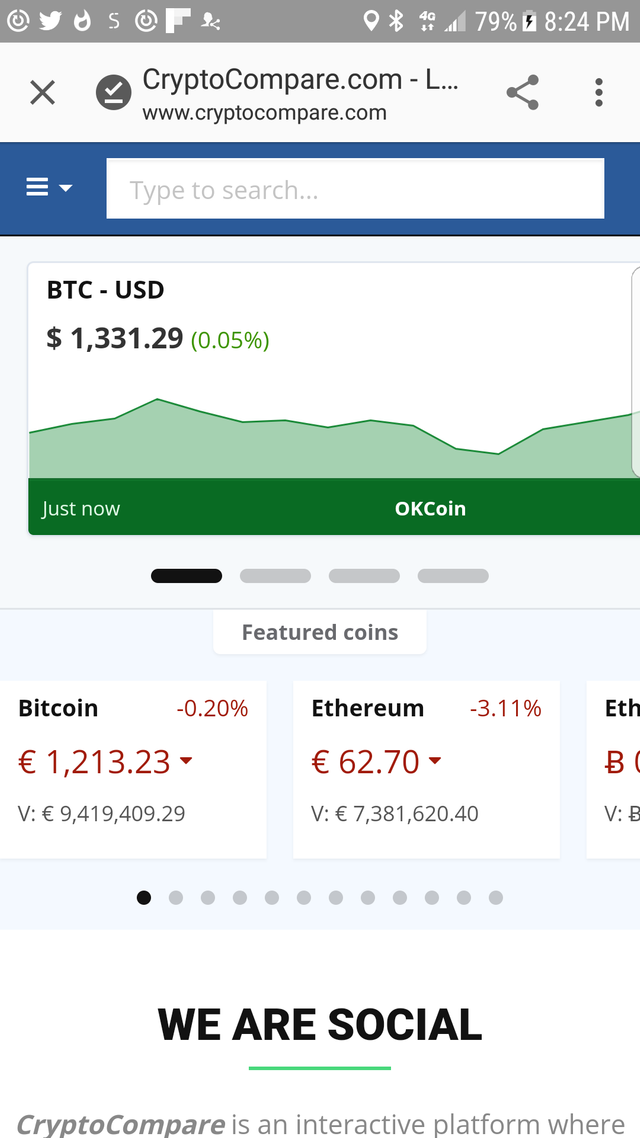Tap the site security info icon
640x1138 pixels.
click(114, 92)
